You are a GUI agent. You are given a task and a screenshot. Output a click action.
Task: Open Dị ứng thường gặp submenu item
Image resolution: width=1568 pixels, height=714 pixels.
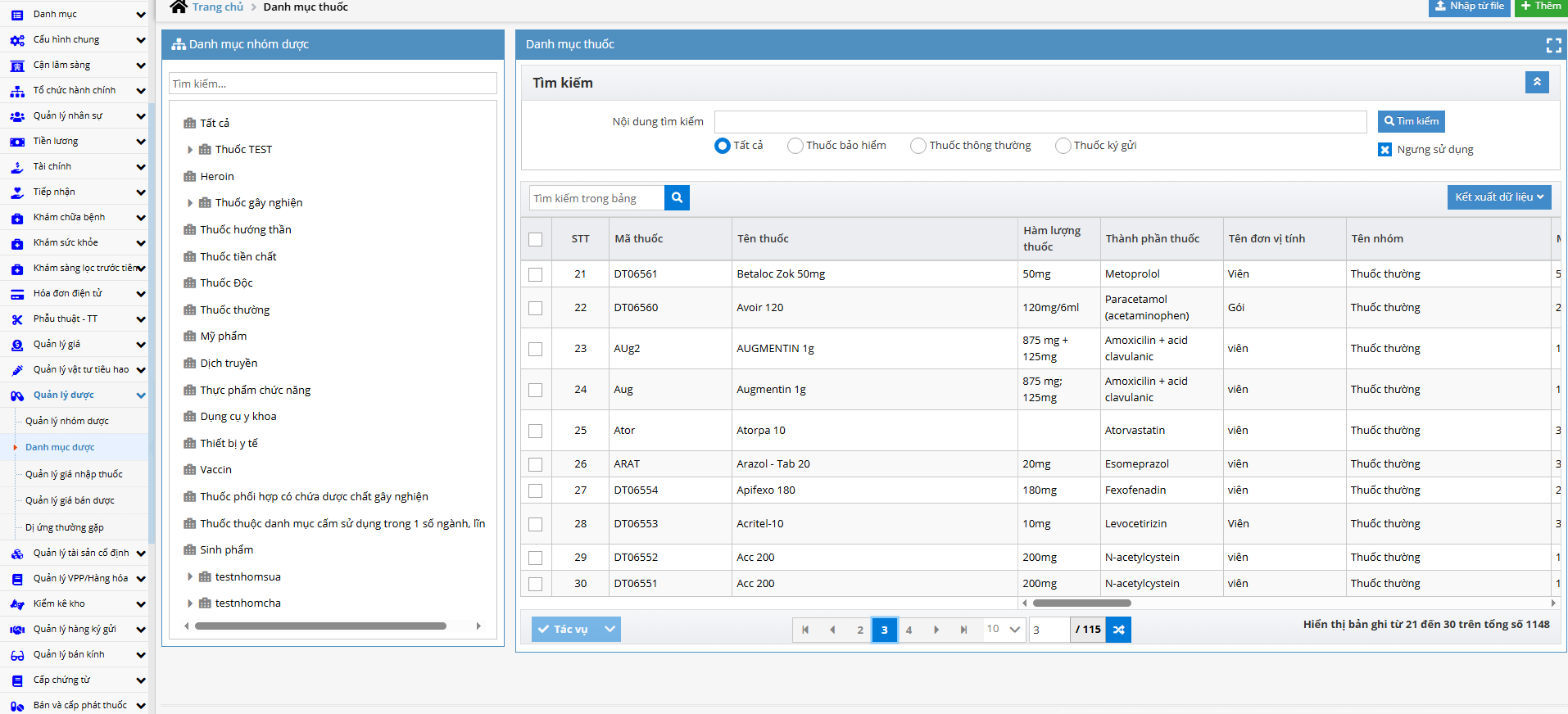64,527
